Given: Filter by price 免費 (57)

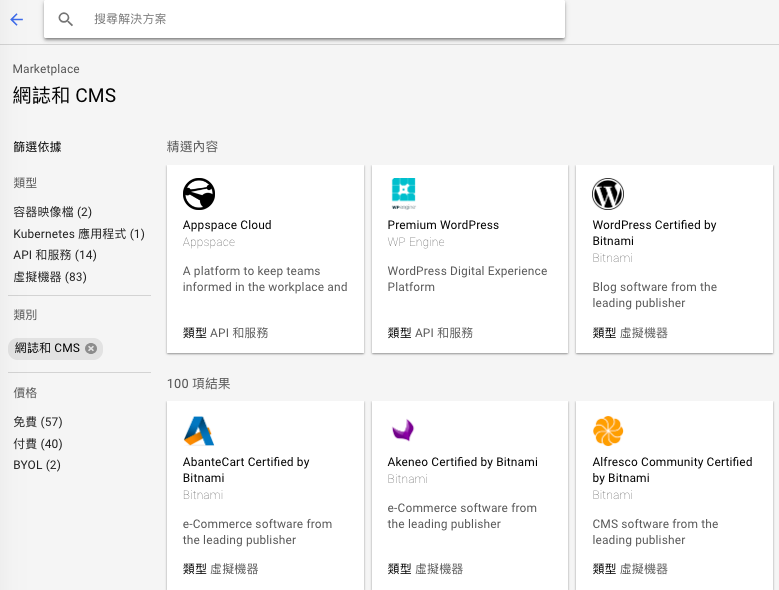Looking at the screenshot, I should pos(38,422).
